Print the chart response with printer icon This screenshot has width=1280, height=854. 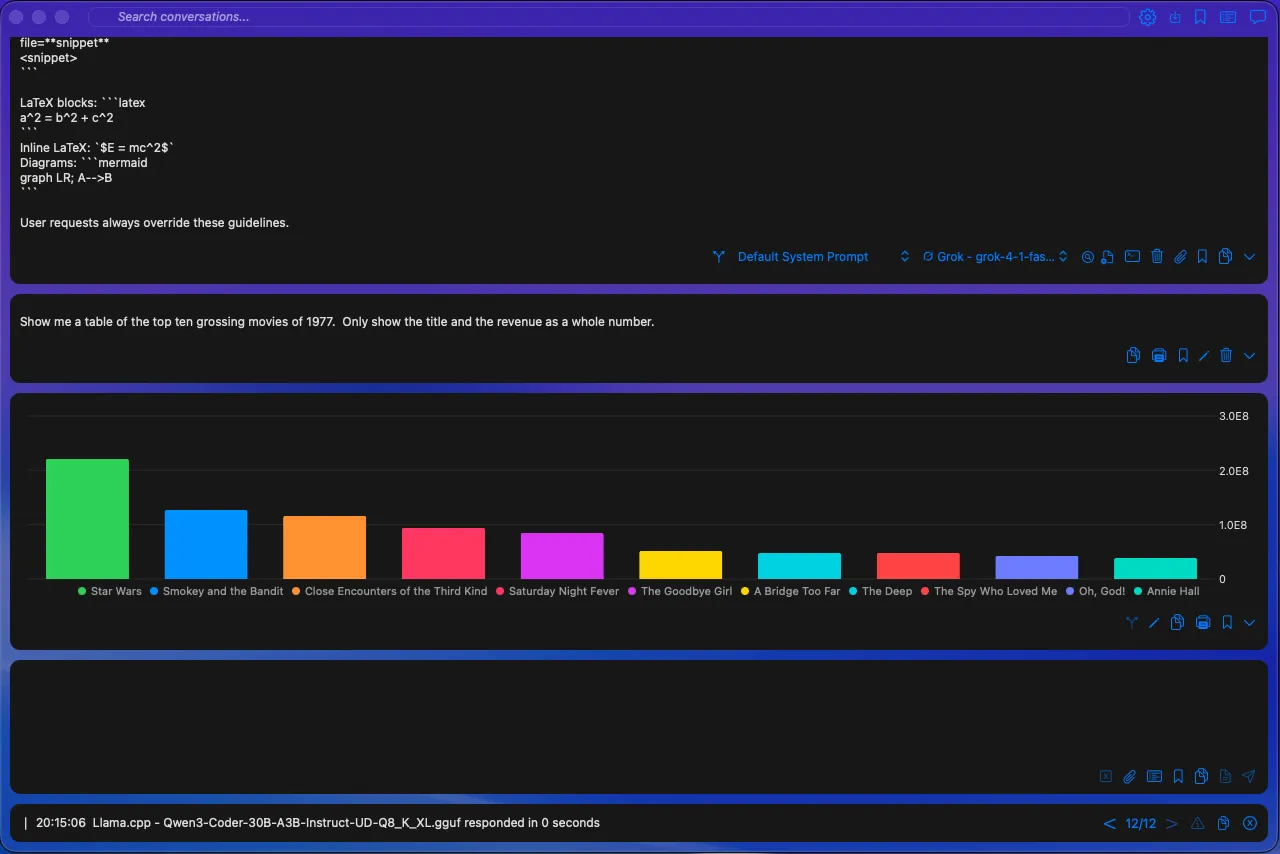pos(1203,623)
